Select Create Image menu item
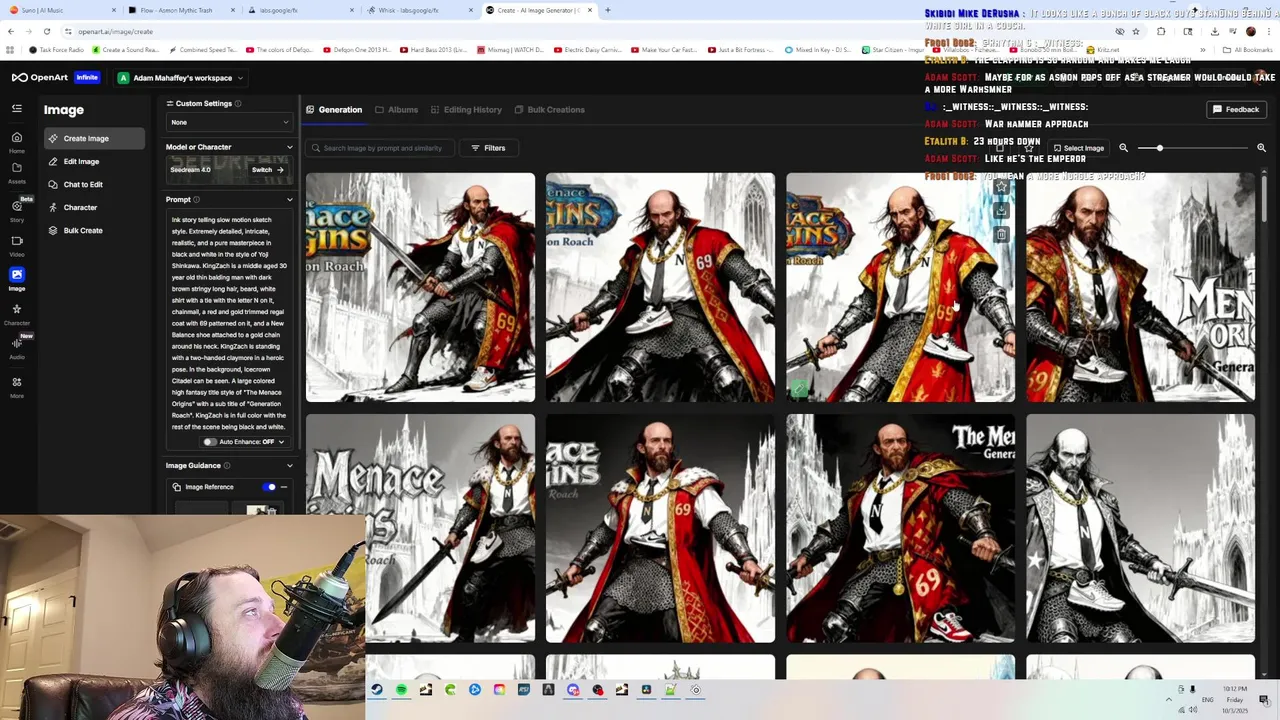Screen dimensions: 1280x720 tap(94, 139)
